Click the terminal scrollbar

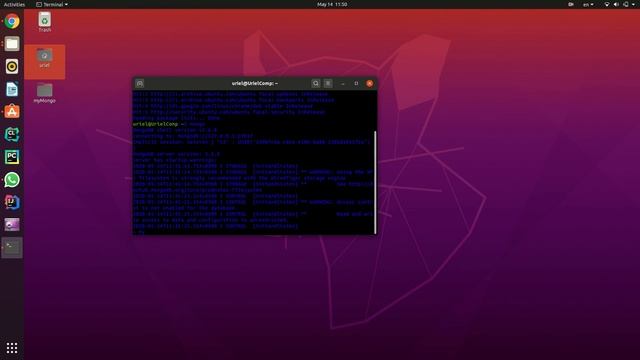(375, 182)
